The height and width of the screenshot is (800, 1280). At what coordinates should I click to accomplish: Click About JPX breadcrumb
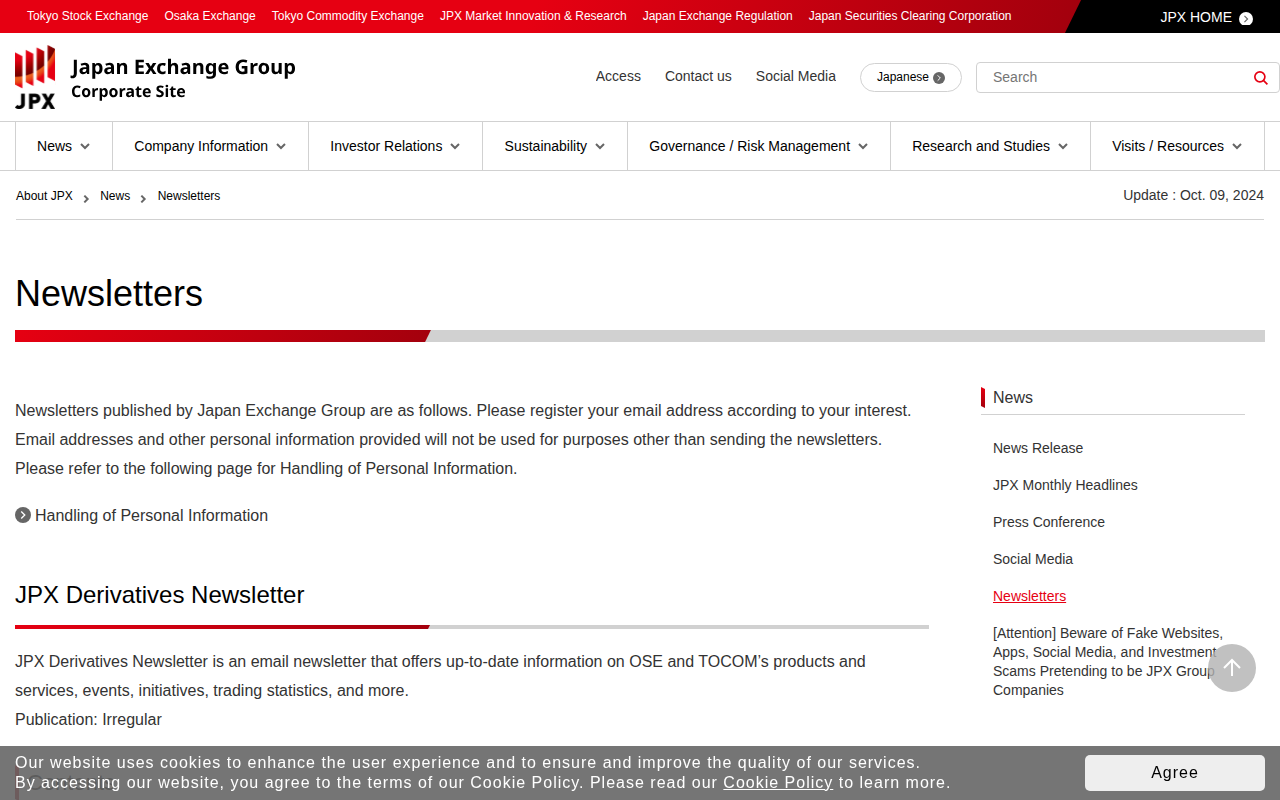pyautogui.click(x=44, y=196)
